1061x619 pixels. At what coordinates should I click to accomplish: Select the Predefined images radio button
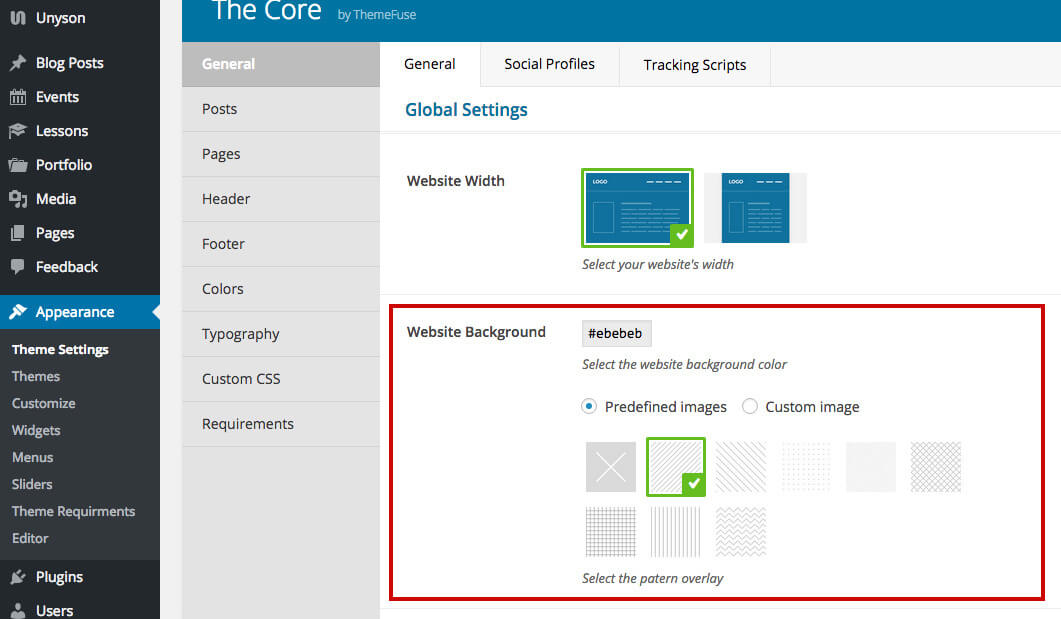pos(589,407)
